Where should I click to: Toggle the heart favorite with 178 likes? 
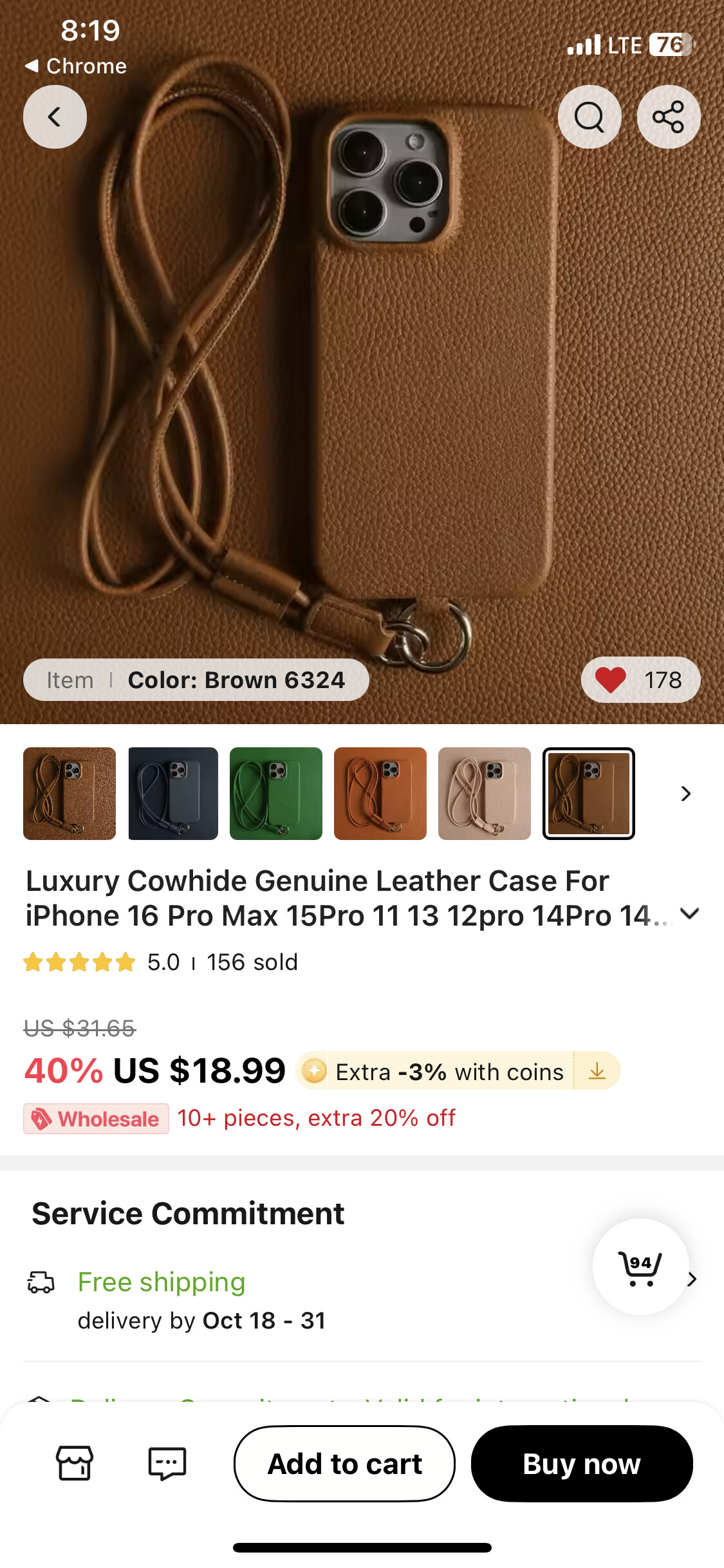pos(640,680)
